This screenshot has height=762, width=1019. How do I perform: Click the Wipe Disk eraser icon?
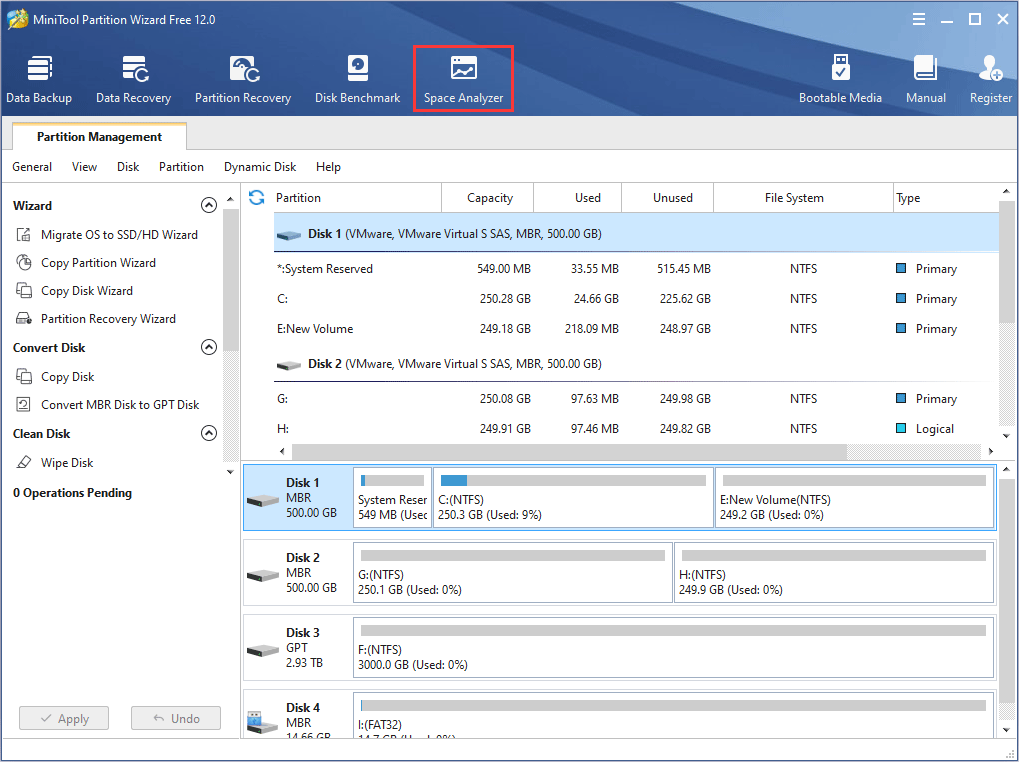coord(23,462)
